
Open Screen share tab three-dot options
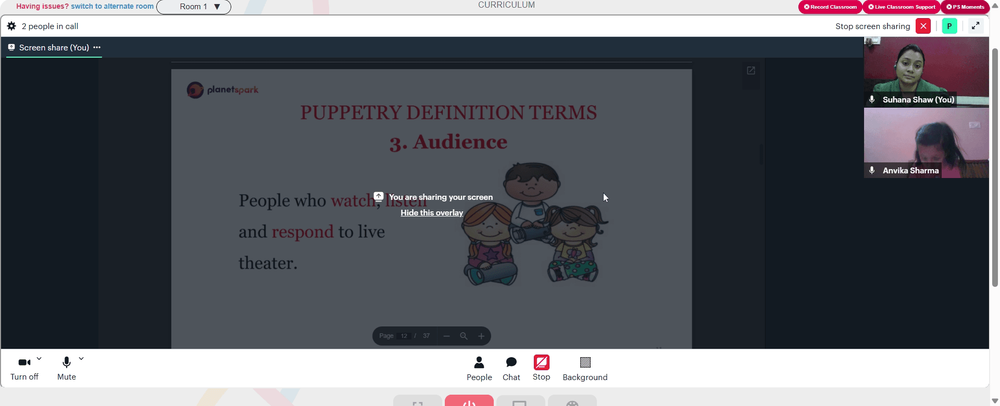click(x=97, y=47)
